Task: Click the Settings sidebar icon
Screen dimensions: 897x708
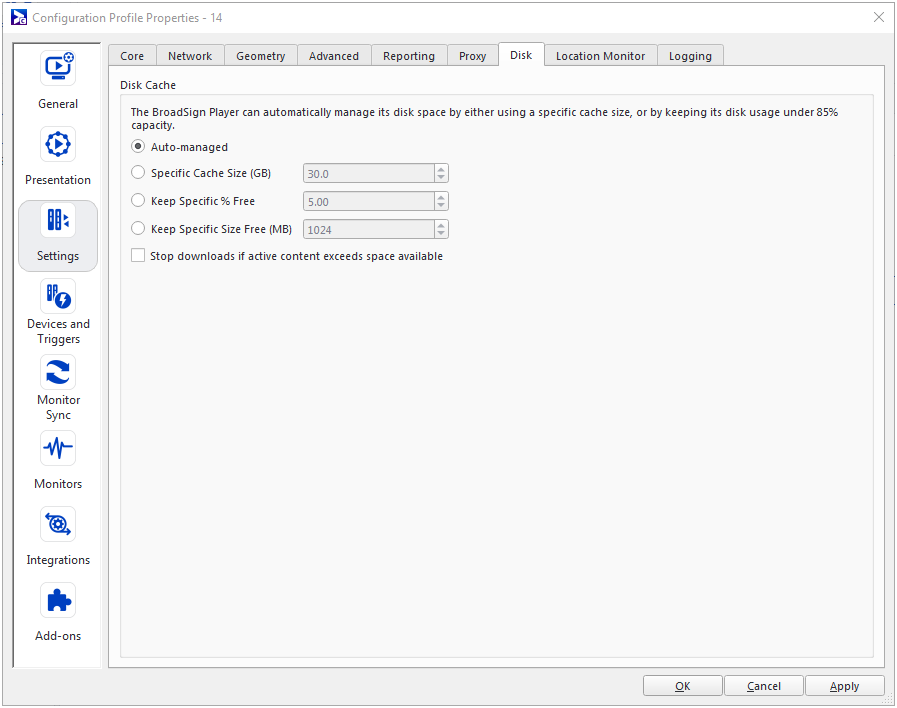Action: pyautogui.click(x=58, y=221)
